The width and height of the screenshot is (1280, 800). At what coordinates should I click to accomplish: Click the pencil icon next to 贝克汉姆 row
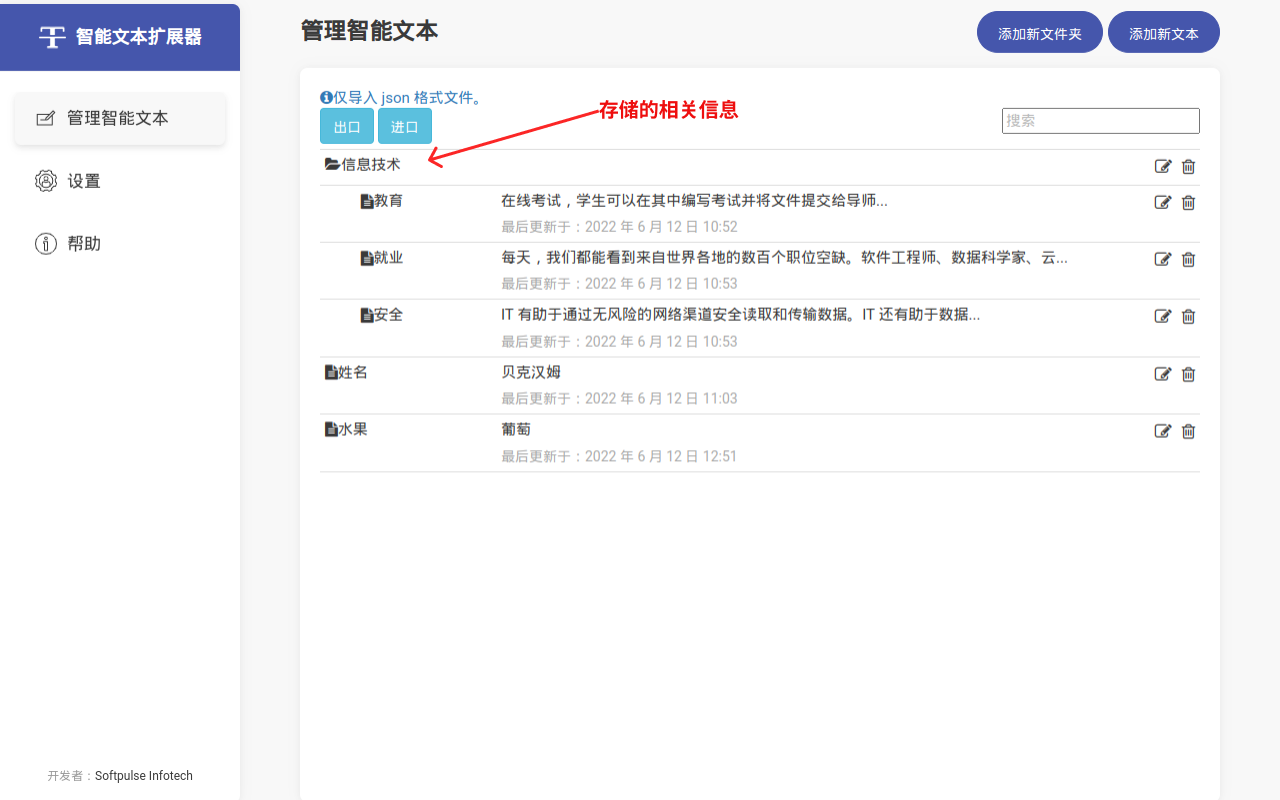coord(1163,373)
